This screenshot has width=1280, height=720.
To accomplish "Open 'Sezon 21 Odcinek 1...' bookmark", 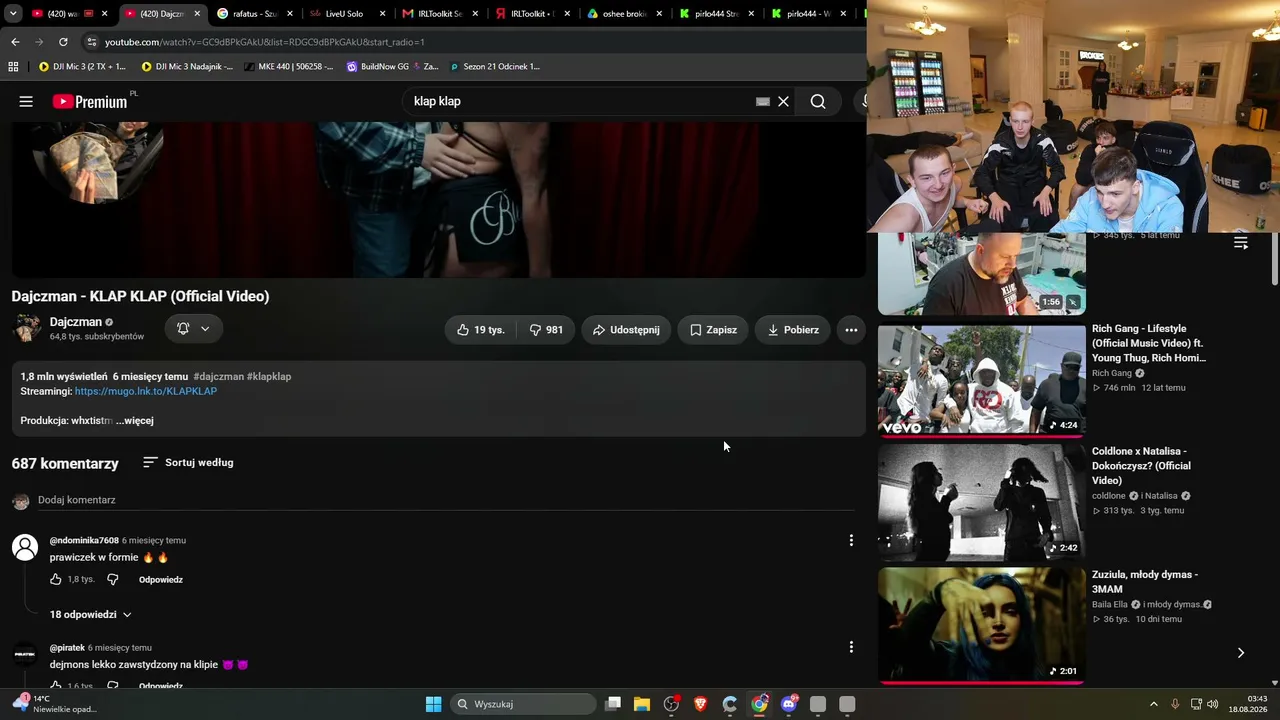I will [494, 67].
